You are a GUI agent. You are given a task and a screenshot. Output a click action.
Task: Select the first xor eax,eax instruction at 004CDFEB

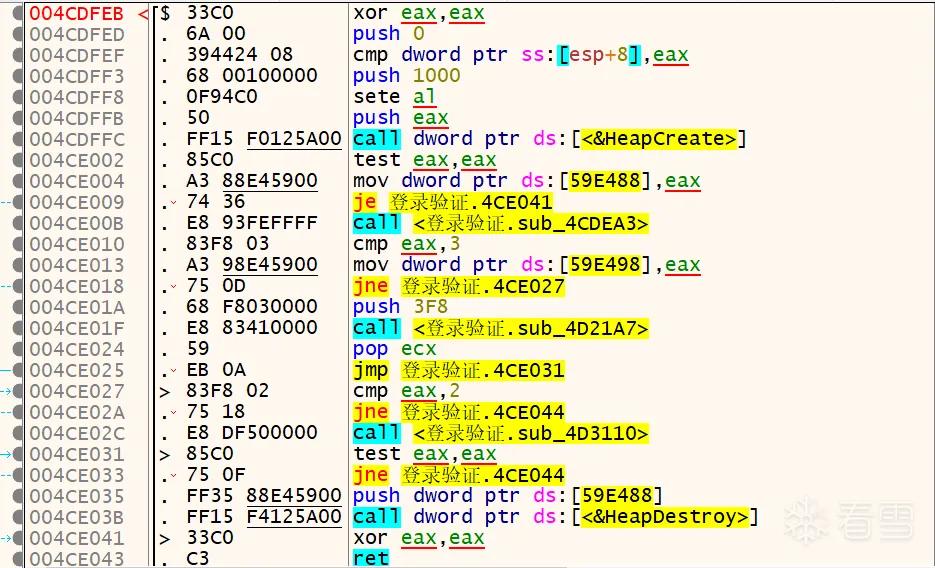(x=419, y=13)
